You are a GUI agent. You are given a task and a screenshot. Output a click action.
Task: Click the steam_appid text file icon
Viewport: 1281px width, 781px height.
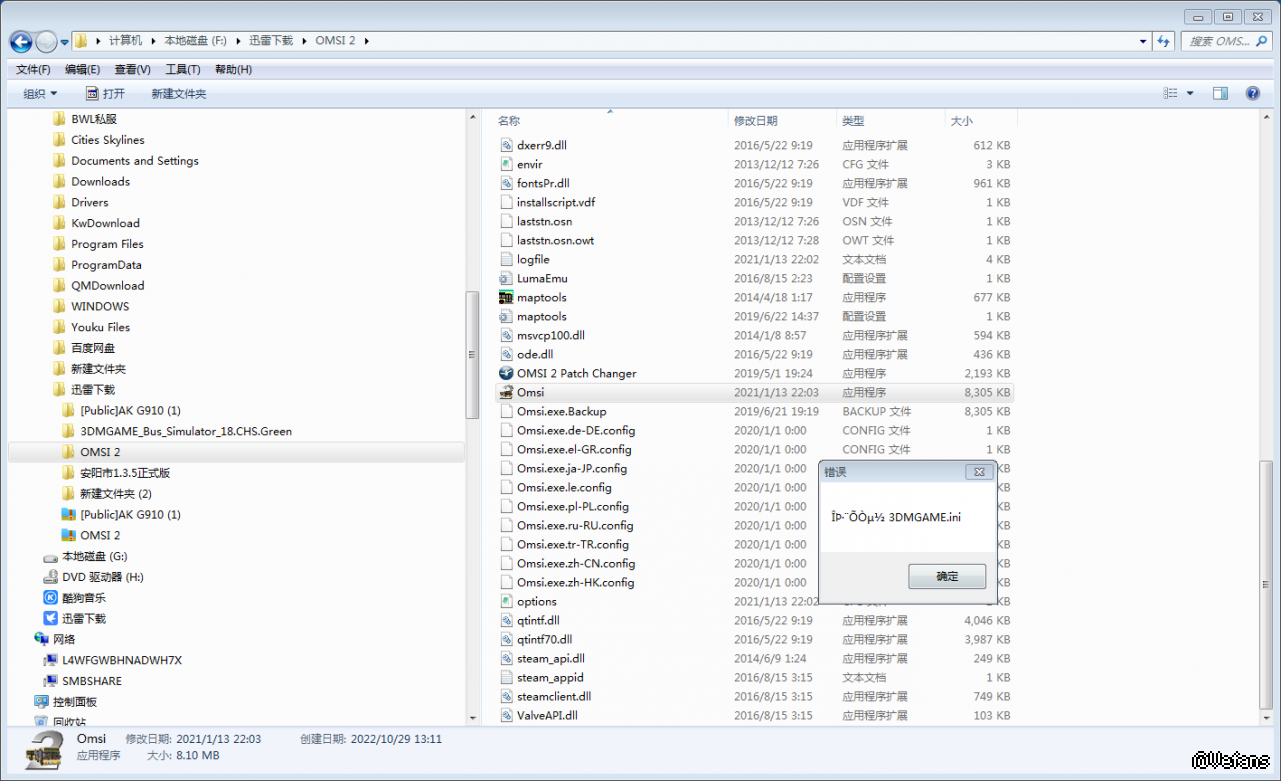point(506,677)
